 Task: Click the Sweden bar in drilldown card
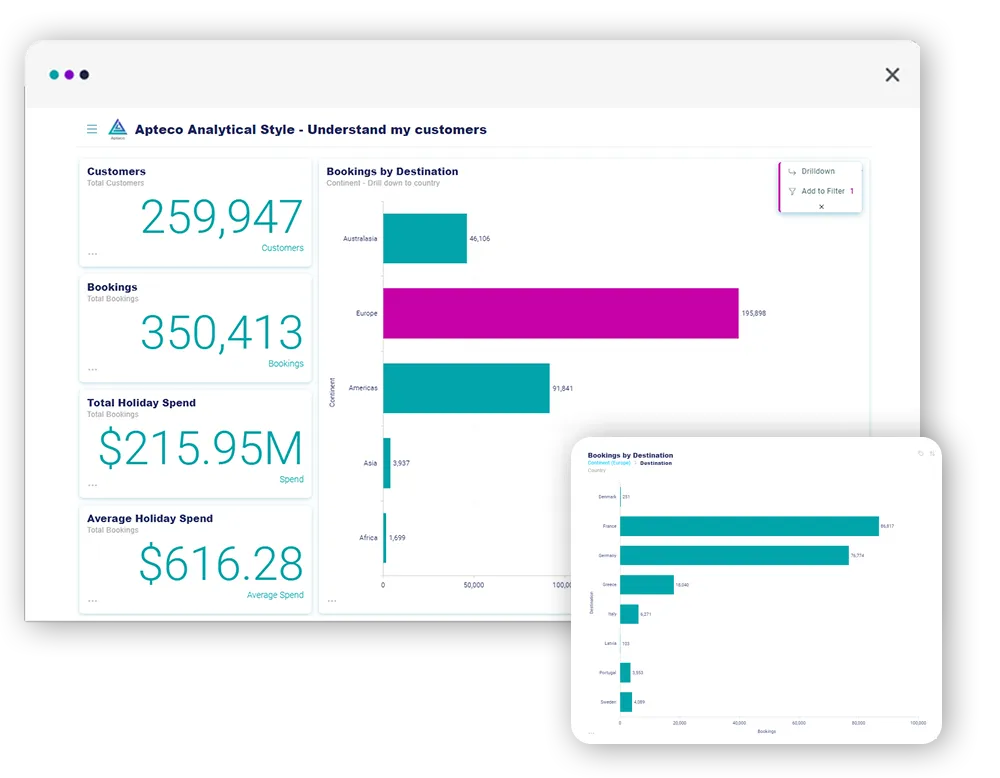pos(626,702)
